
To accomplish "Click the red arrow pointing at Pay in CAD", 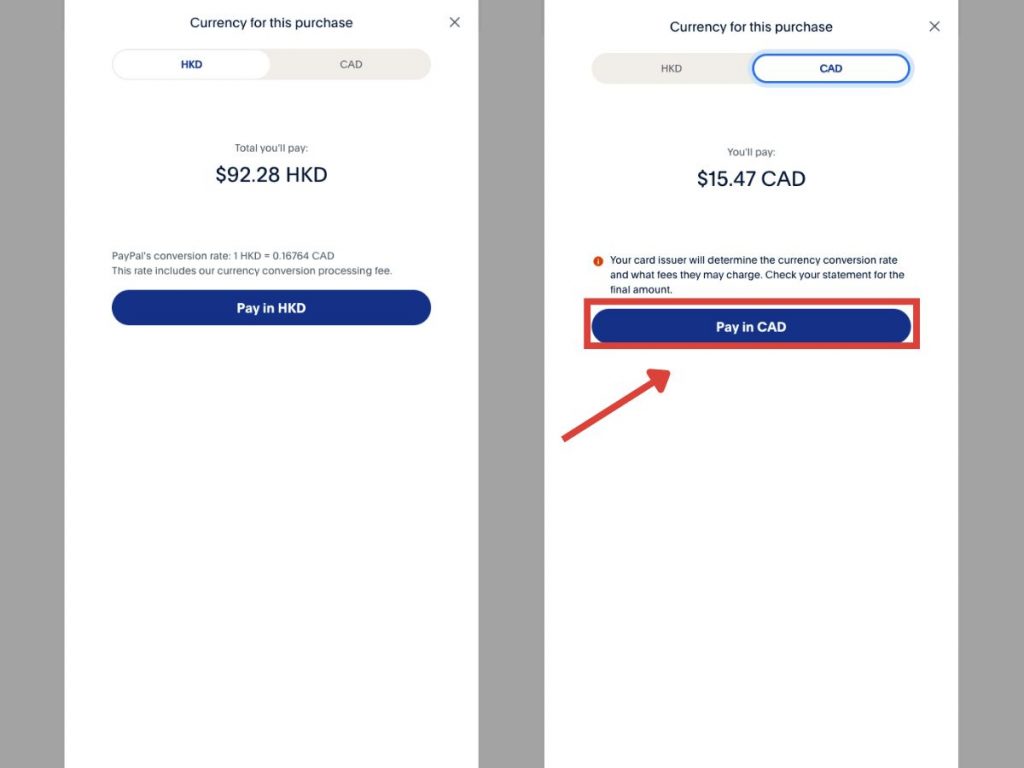I will [615, 404].
